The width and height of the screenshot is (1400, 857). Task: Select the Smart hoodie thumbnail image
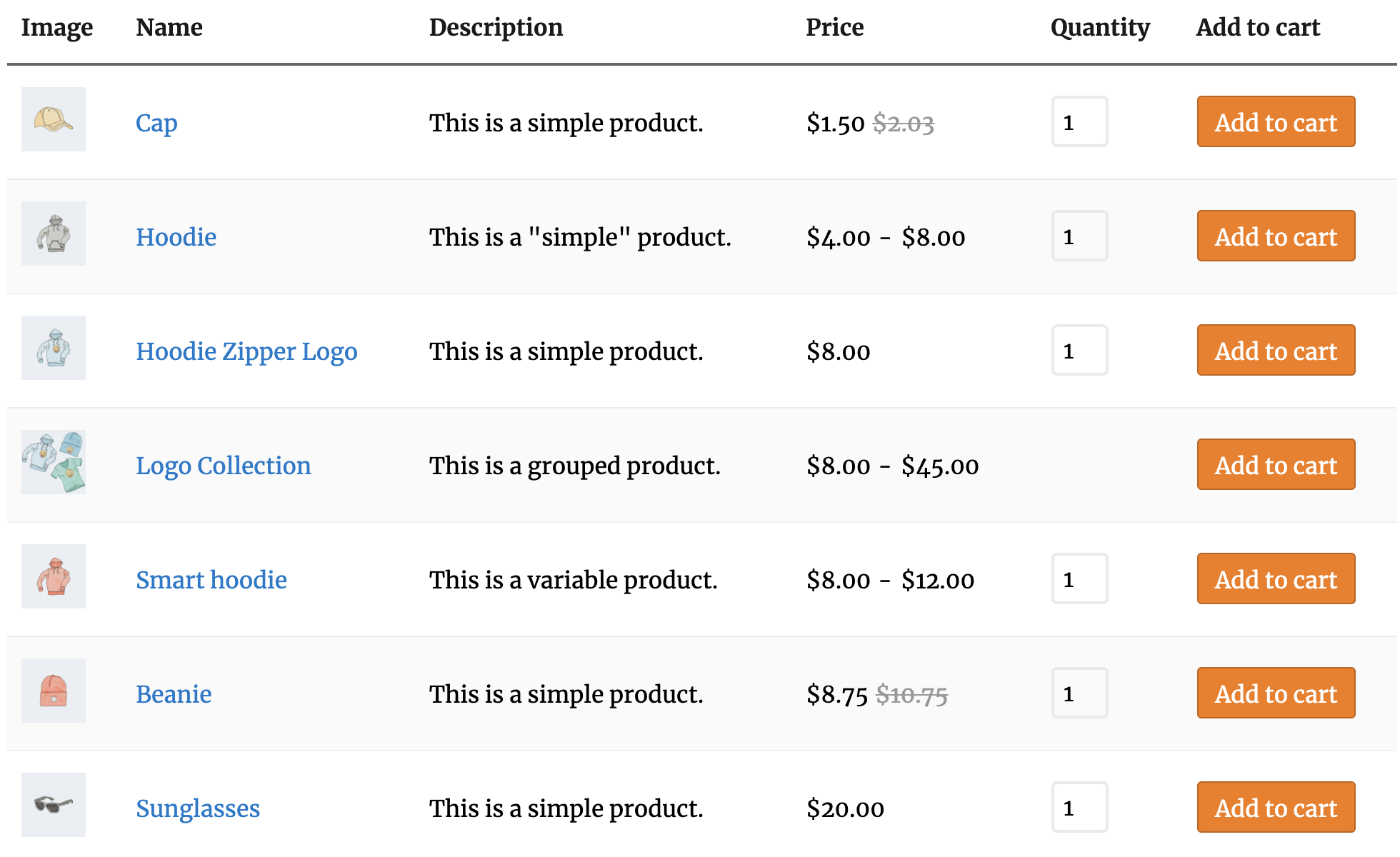[54, 576]
